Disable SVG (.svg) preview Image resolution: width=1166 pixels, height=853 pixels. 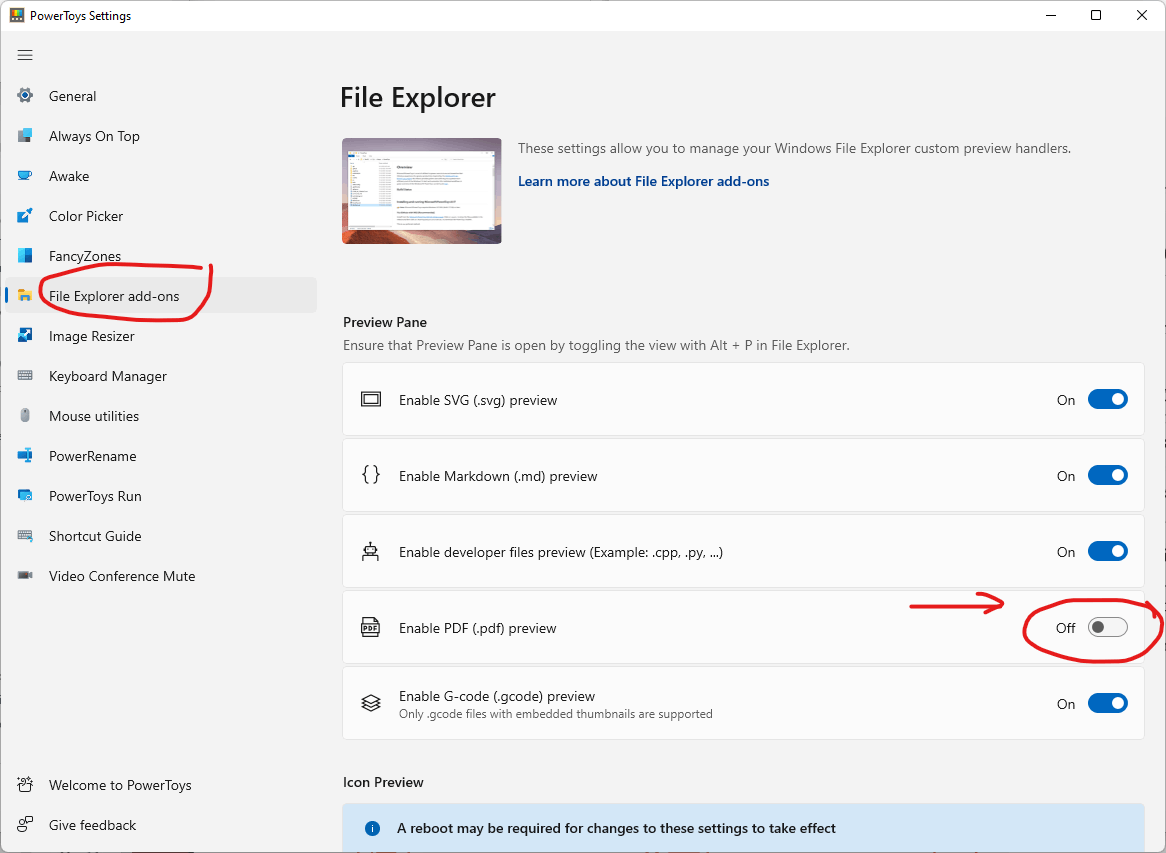pyautogui.click(x=1107, y=398)
